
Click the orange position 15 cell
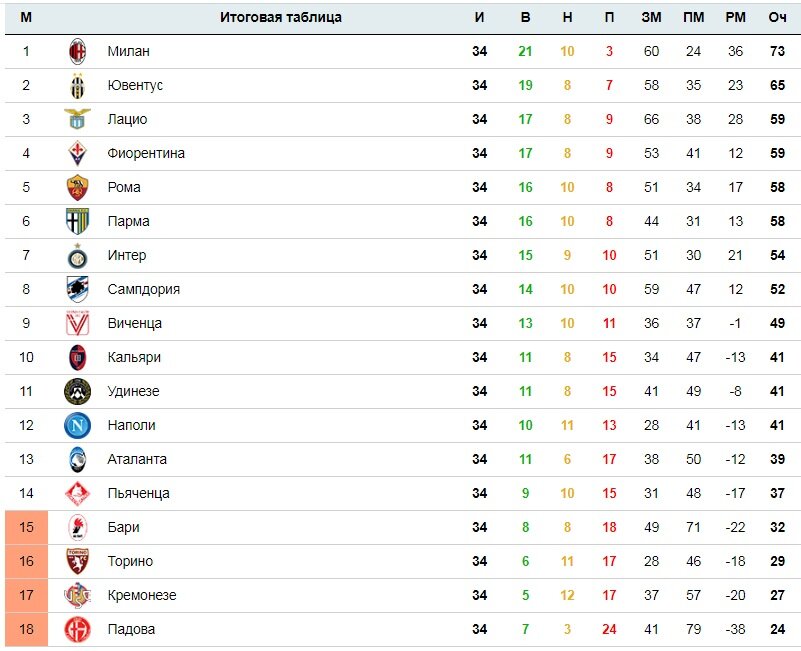[26, 527]
